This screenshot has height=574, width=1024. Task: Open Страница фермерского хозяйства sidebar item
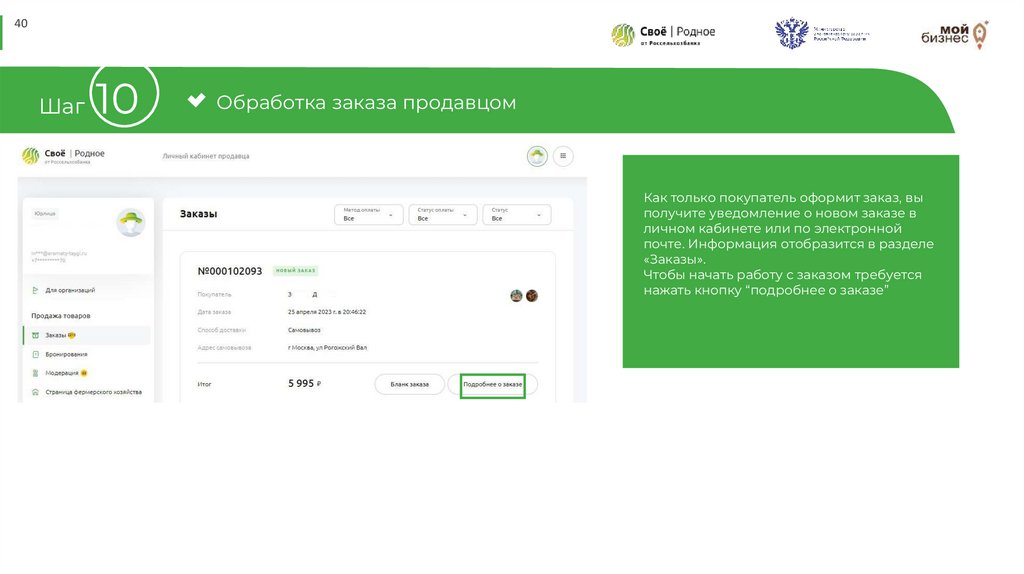(92, 392)
